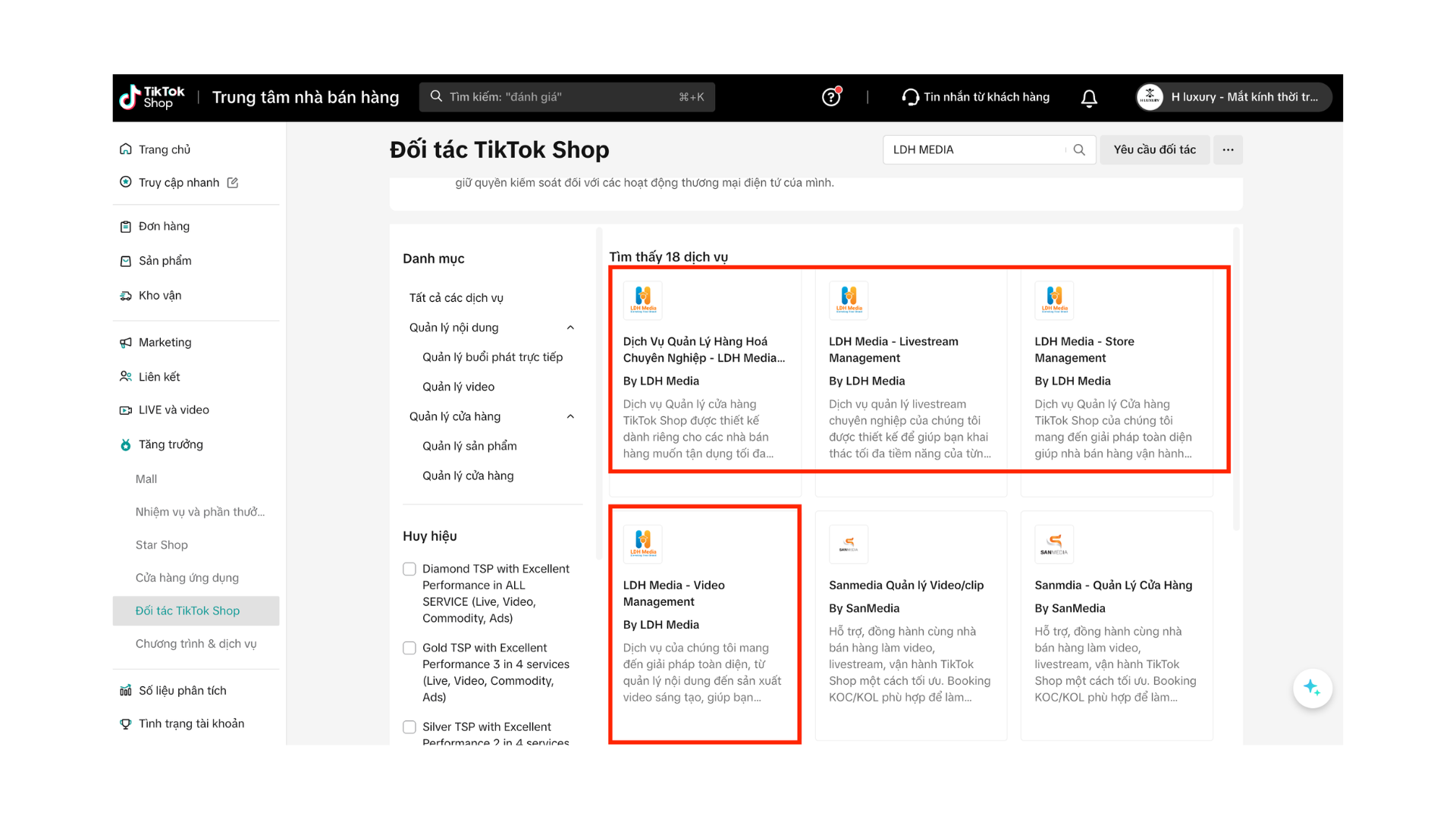Image resolution: width=1456 pixels, height=819 pixels.
Task: Click the LIVE và video camera icon
Action: coord(126,410)
